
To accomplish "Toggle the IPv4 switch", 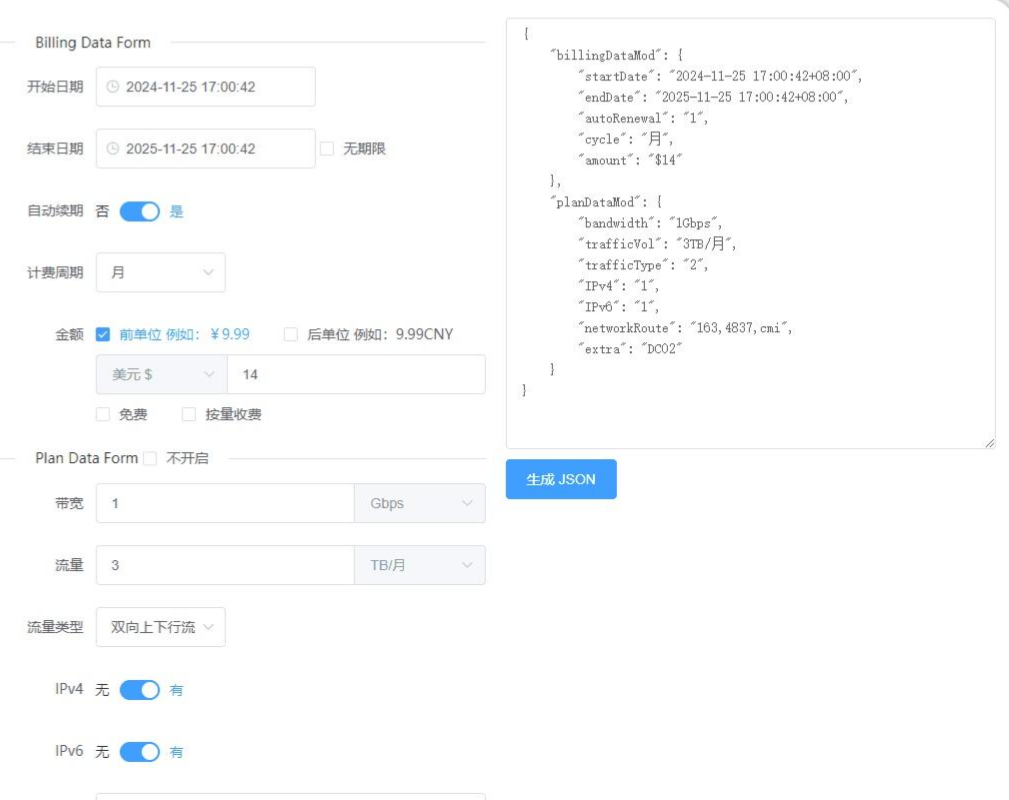I will tap(140, 690).
